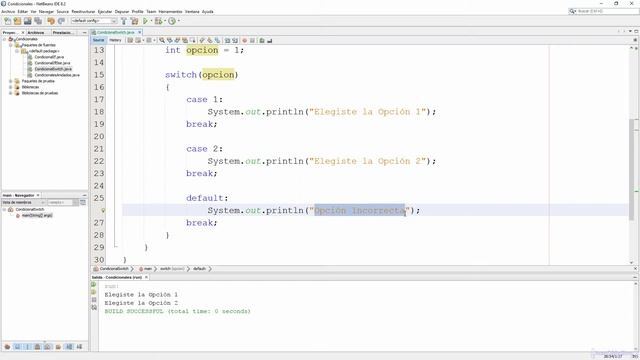Click the circular filter icon at Navigator bottom left
This screenshot has width=640, height=360.
pos(7,347)
